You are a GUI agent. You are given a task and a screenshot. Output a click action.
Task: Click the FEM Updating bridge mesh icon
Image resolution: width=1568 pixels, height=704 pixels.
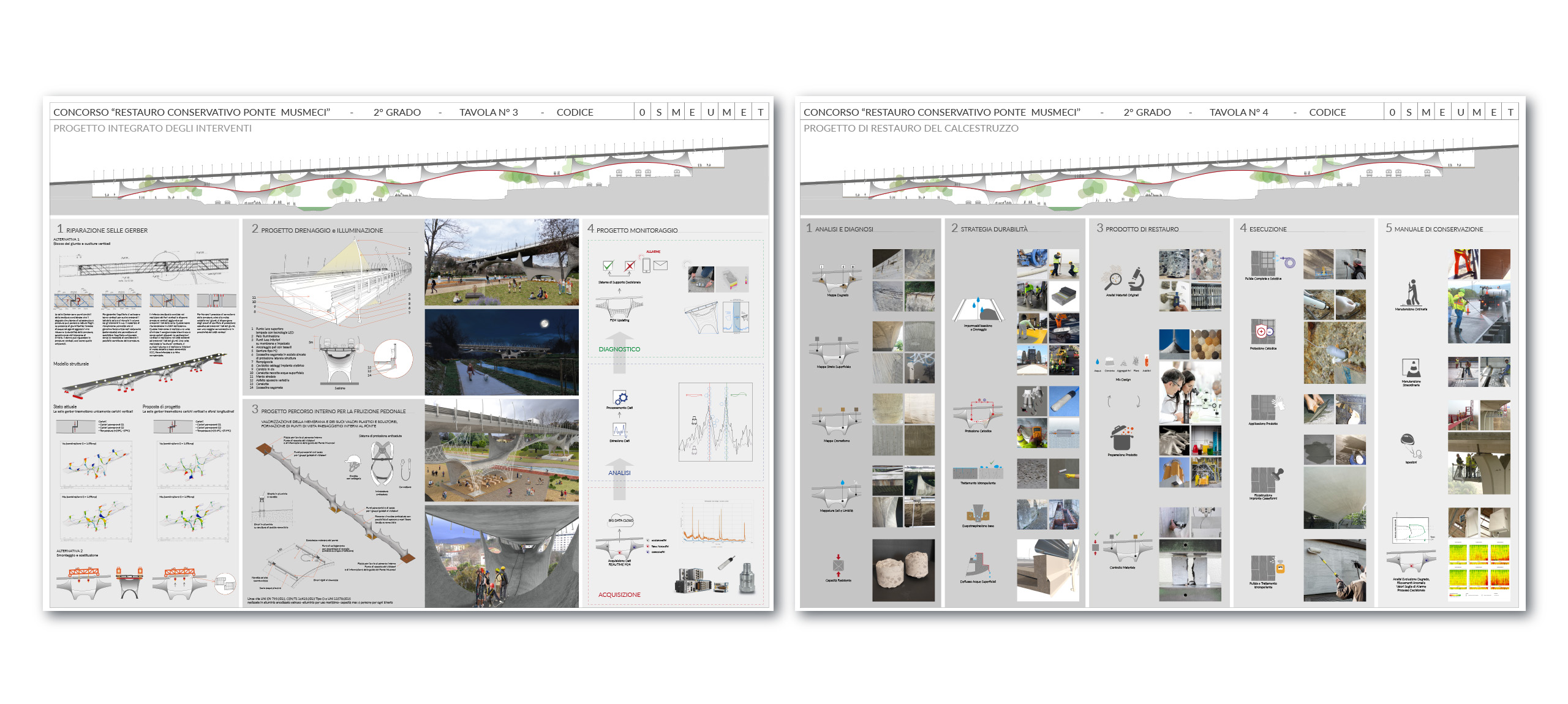pos(619,307)
